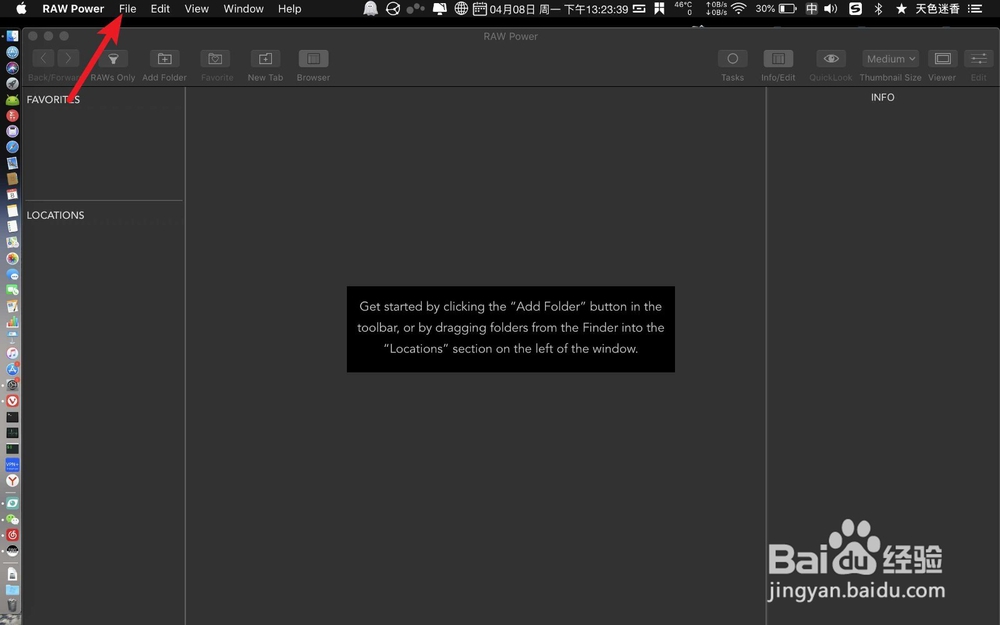1000x625 pixels.
Task: Open the Chinese input method menu
Action: tap(811, 8)
